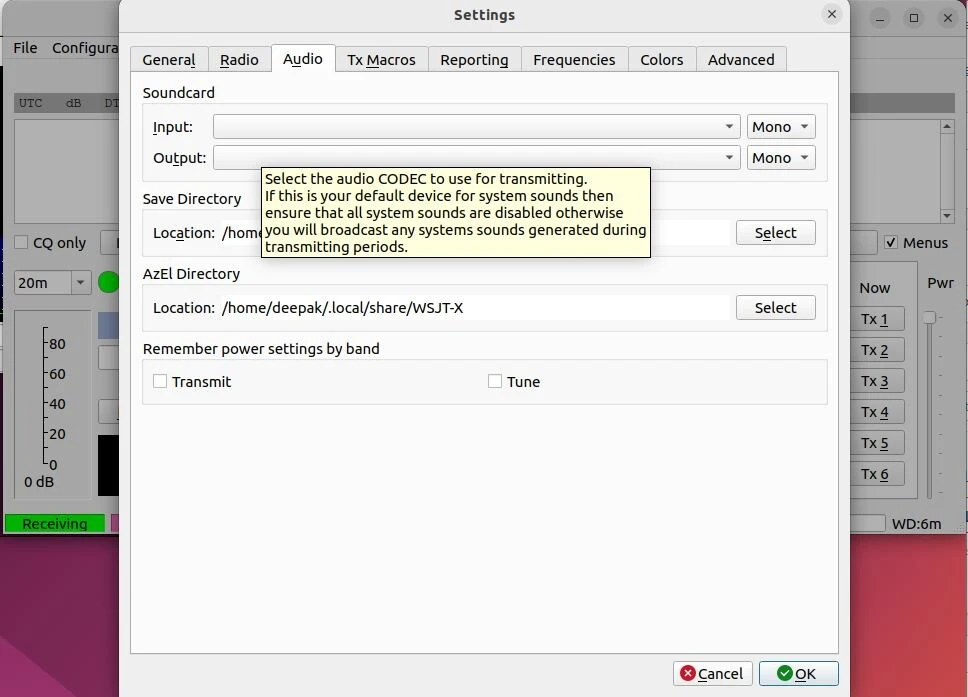Maximize the WSJT-X main window

[x=913, y=17]
